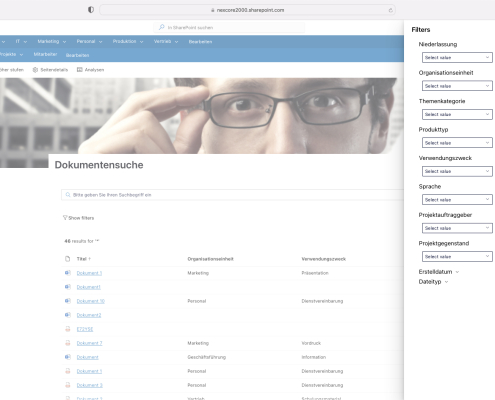Image resolution: width=495 pixels, height=400 pixels.
Task: Click the reload icon in address bar
Action: (x=390, y=10)
